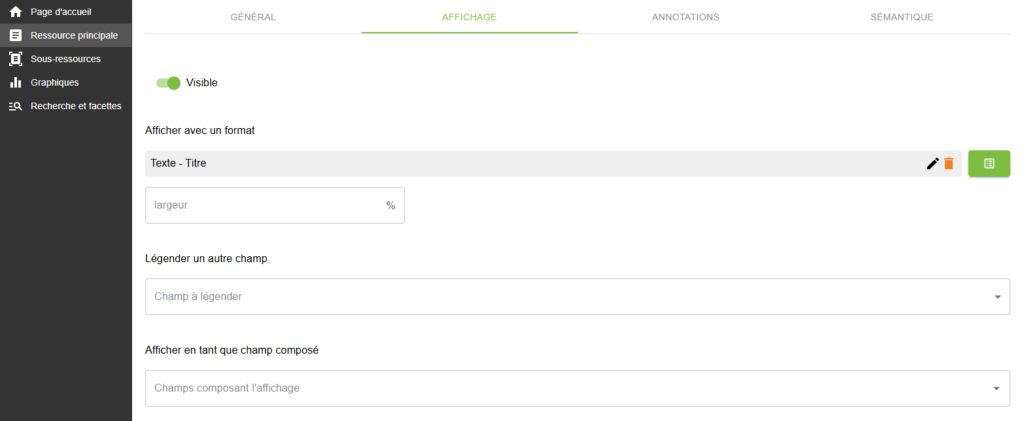Focus the largeur percentage input field
The image size is (1024, 421).
pos(274,206)
